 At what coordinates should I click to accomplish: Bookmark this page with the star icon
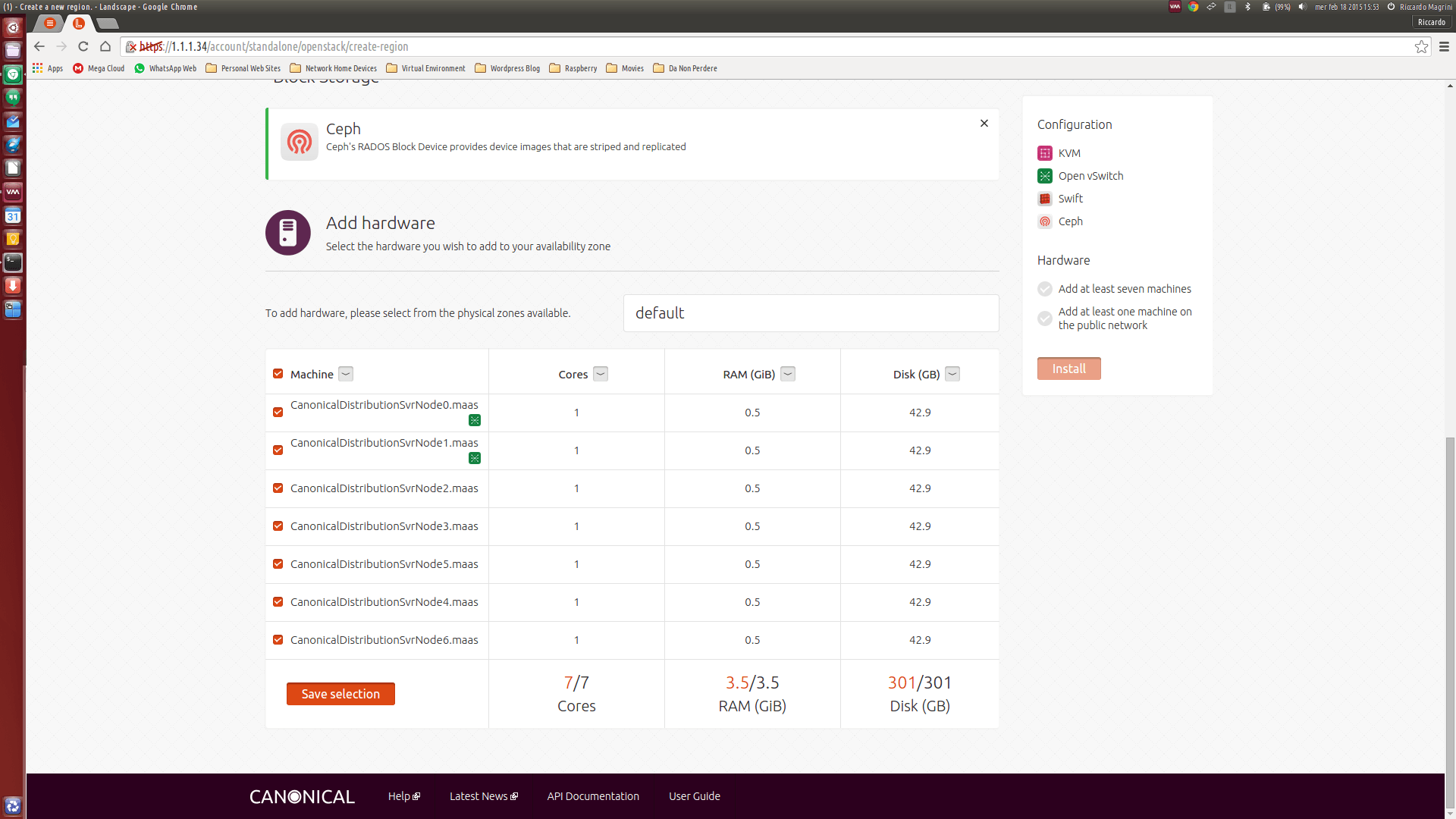coord(1421,47)
